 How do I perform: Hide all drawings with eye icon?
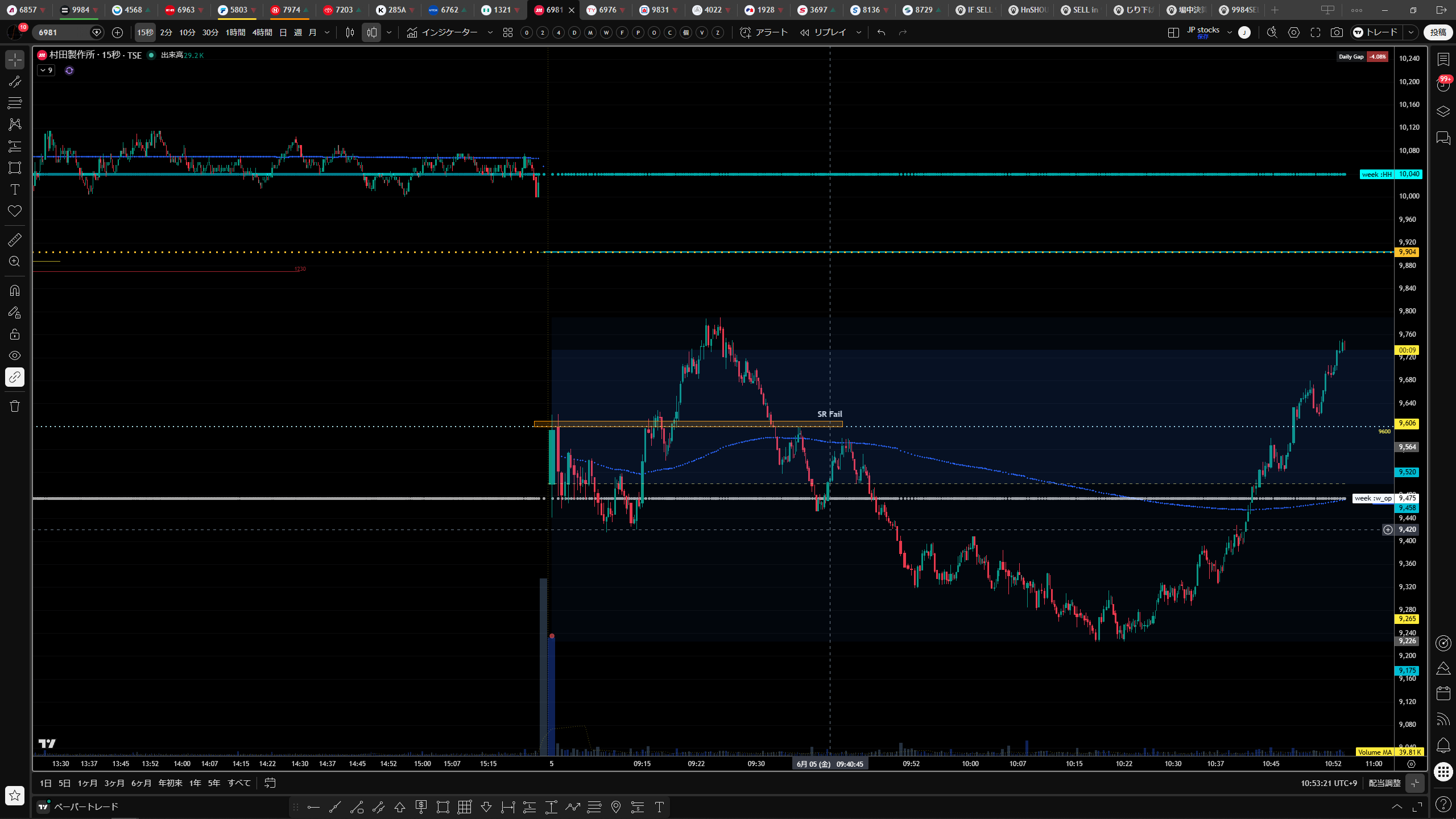click(x=15, y=355)
